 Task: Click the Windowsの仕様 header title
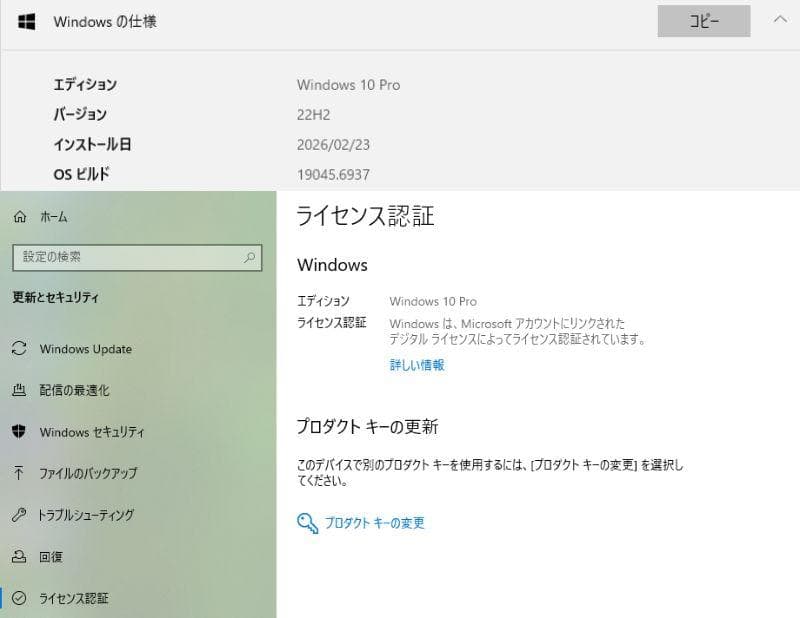[105, 21]
